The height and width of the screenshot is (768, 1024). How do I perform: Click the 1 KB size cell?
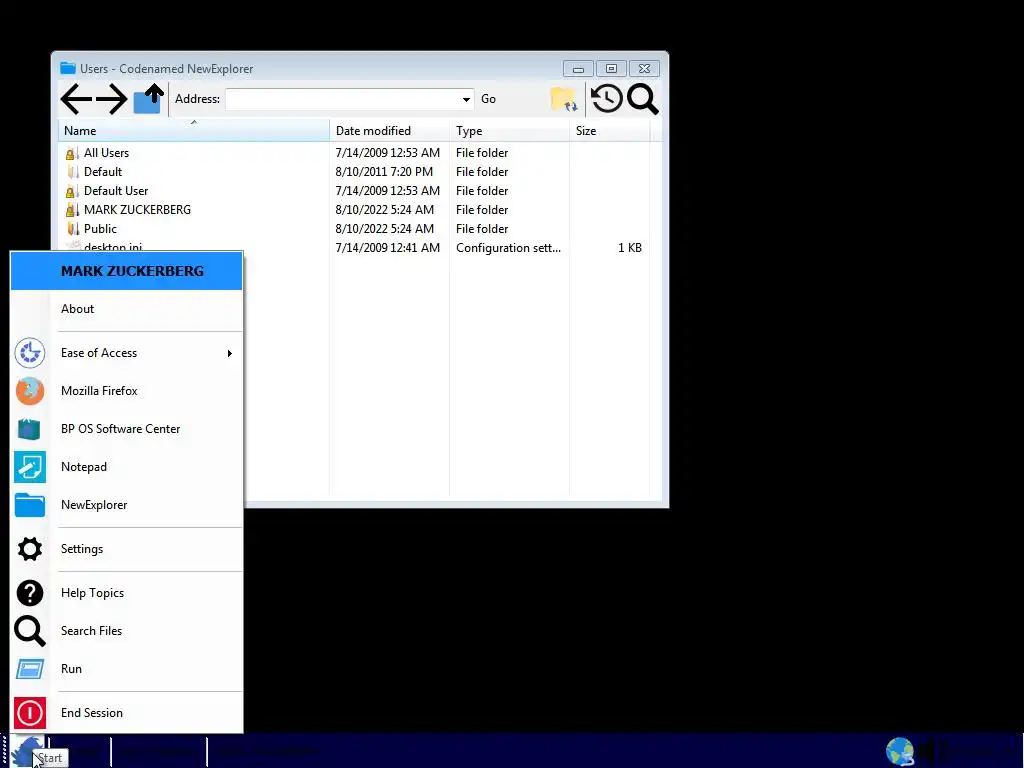[630, 248]
